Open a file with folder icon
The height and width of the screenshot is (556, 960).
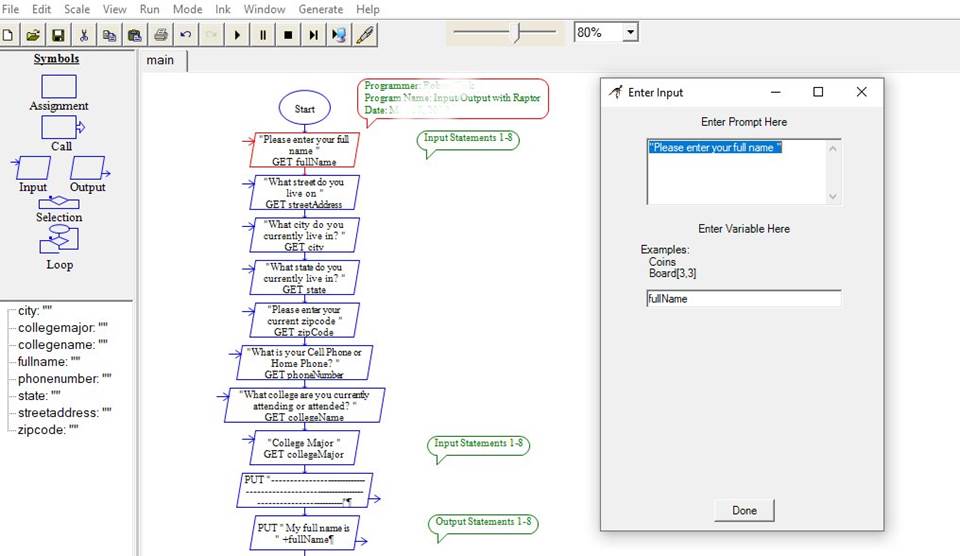pyautogui.click(x=33, y=35)
